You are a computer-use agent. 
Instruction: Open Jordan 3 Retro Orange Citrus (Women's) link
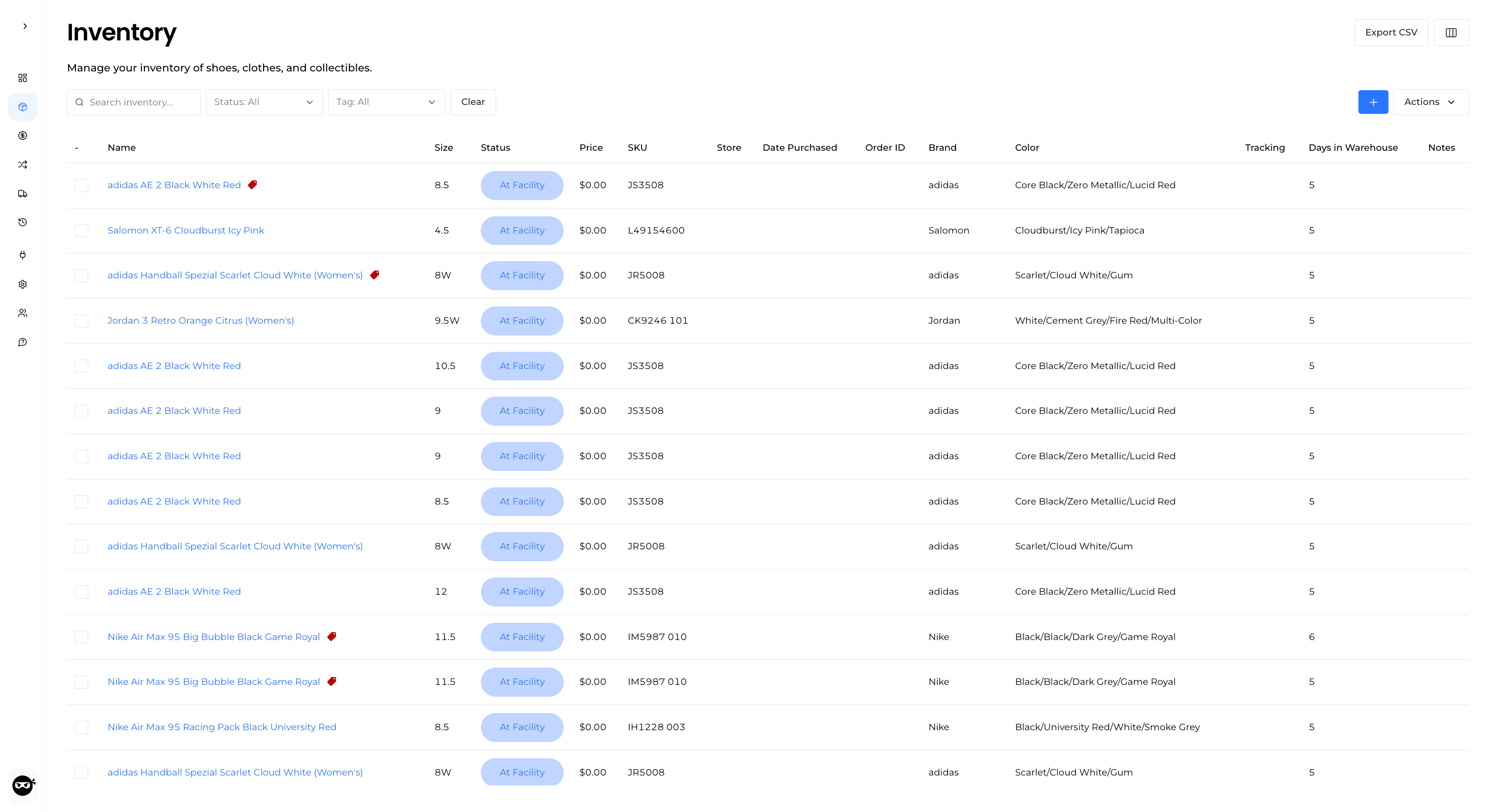201,320
